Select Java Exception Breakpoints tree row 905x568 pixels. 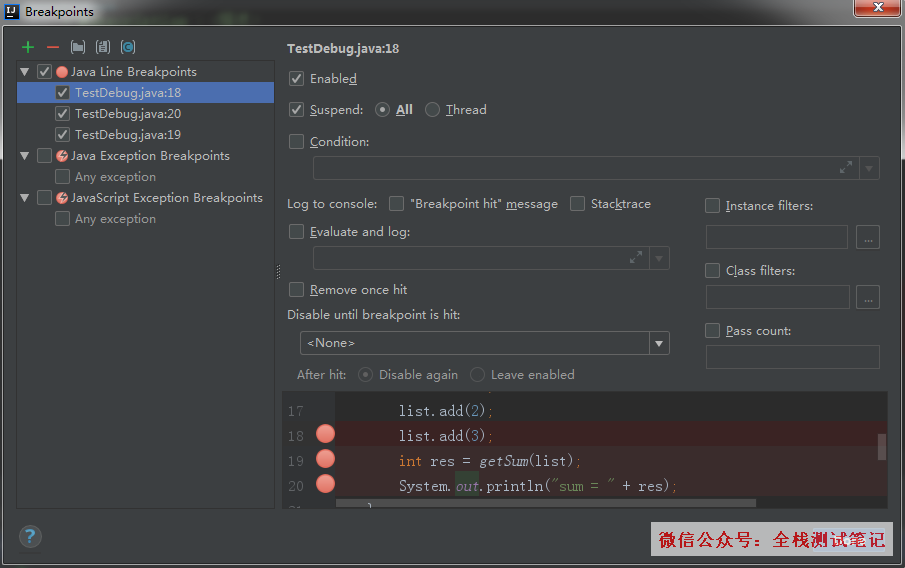(145, 156)
